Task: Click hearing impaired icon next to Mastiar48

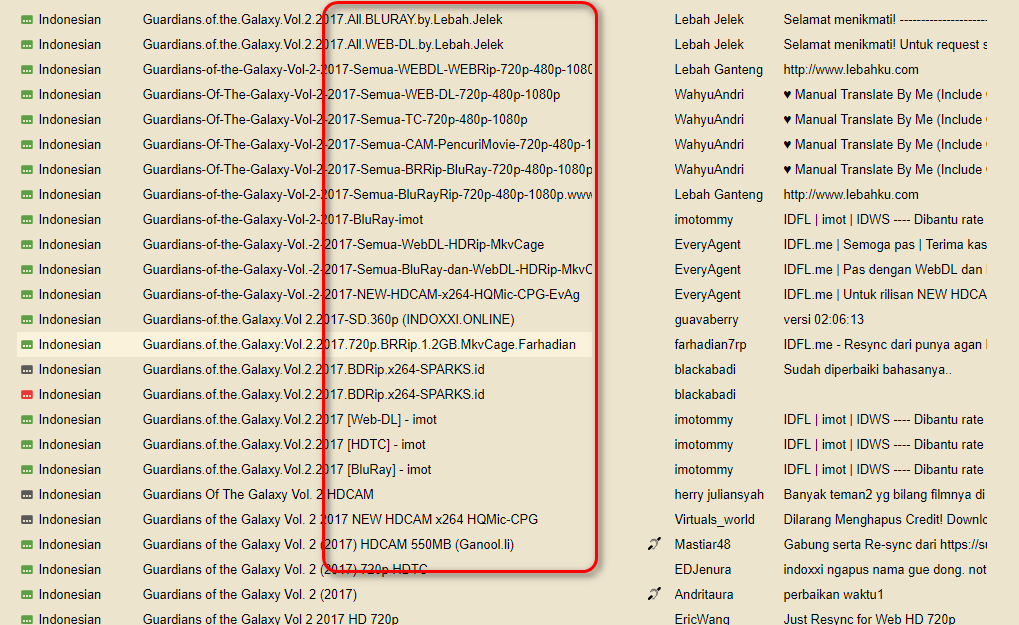Action: (654, 544)
